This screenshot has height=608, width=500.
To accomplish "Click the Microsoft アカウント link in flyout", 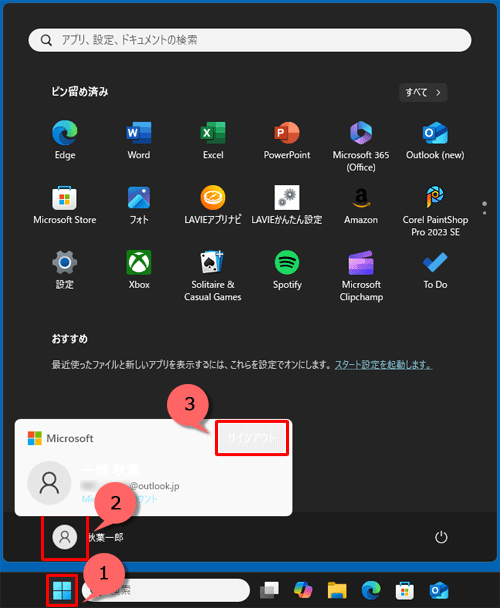I will click(119, 499).
